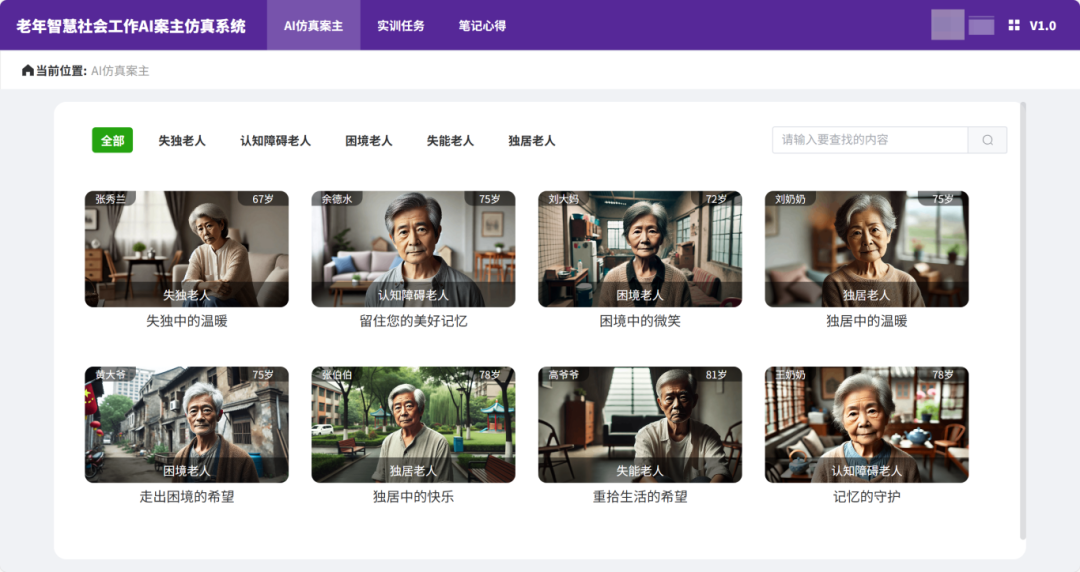Click the 走出困境的希望 case title
The height and width of the screenshot is (572, 1080).
pos(186,496)
